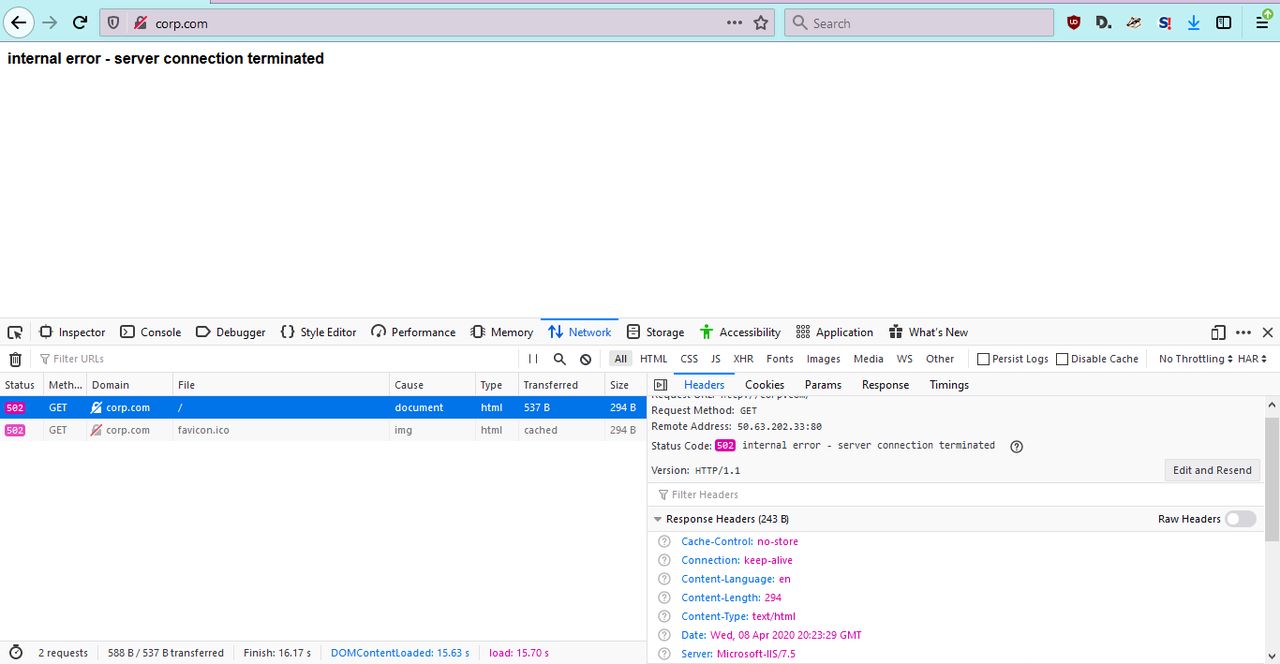Click the element picker icon in DevTools
The height and width of the screenshot is (664, 1280).
pos(15,332)
